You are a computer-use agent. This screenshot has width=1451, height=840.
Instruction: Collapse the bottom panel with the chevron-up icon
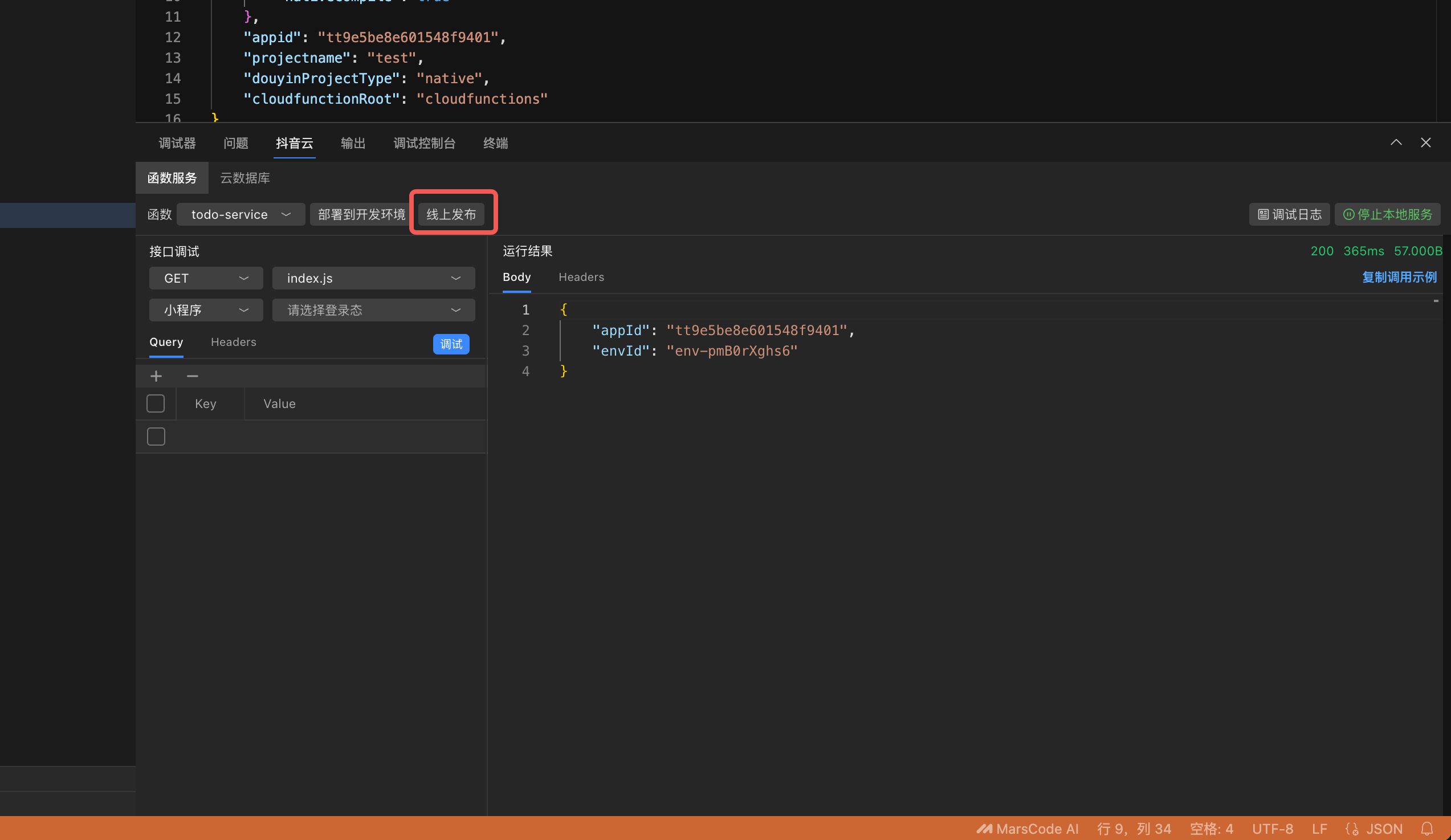click(1396, 142)
